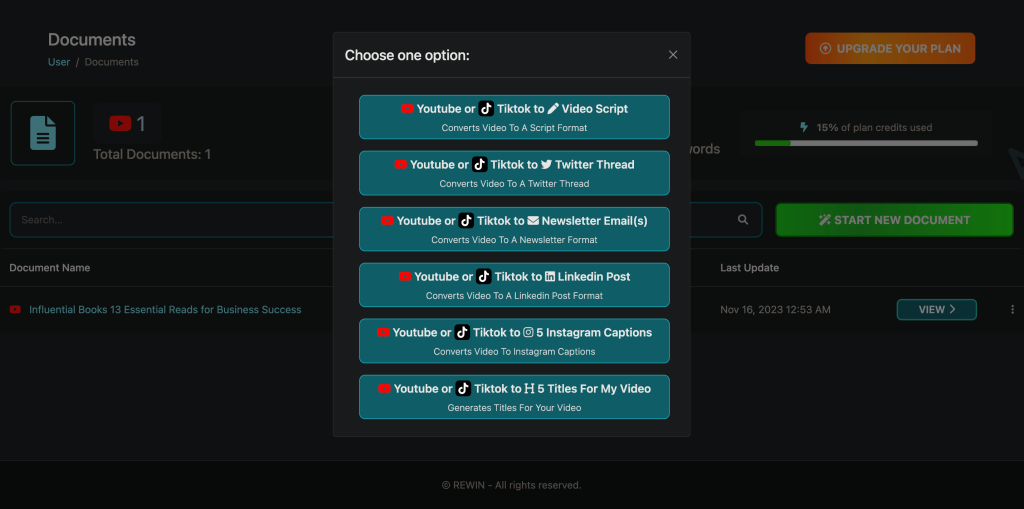Choose the Twitter Thread conversion option
This screenshot has width=1024, height=509.
(514, 173)
